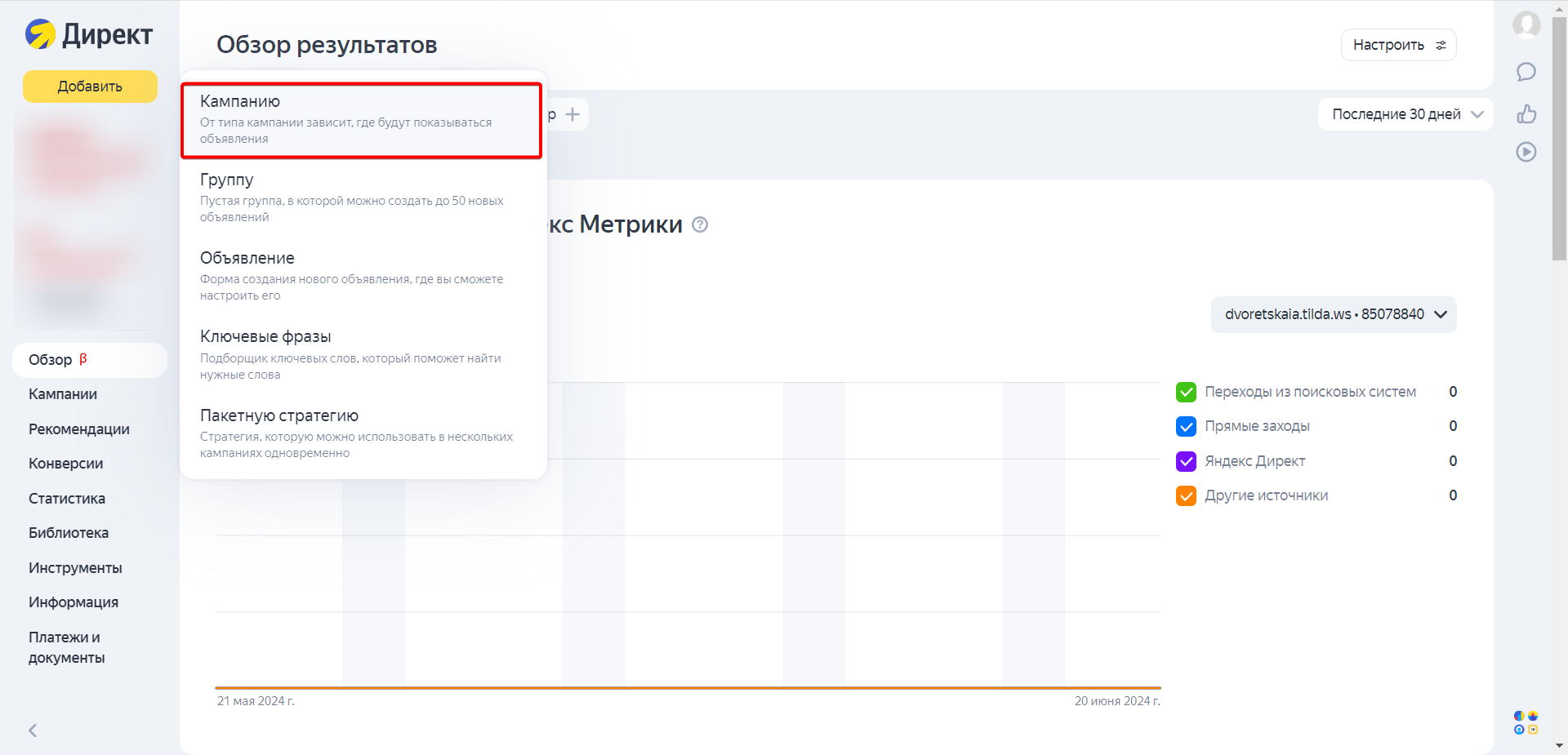Select Кампанию from the Add menu

[x=362, y=120]
